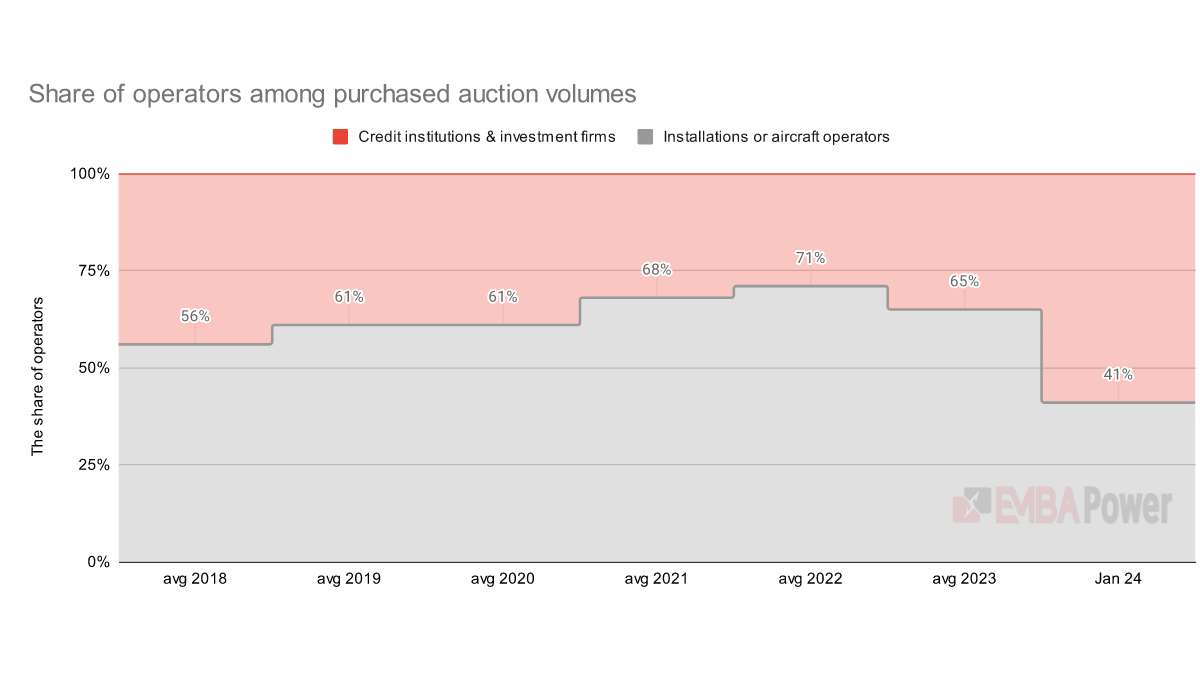Click the 71% data label
This screenshot has width=1200, height=675.
(x=810, y=258)
